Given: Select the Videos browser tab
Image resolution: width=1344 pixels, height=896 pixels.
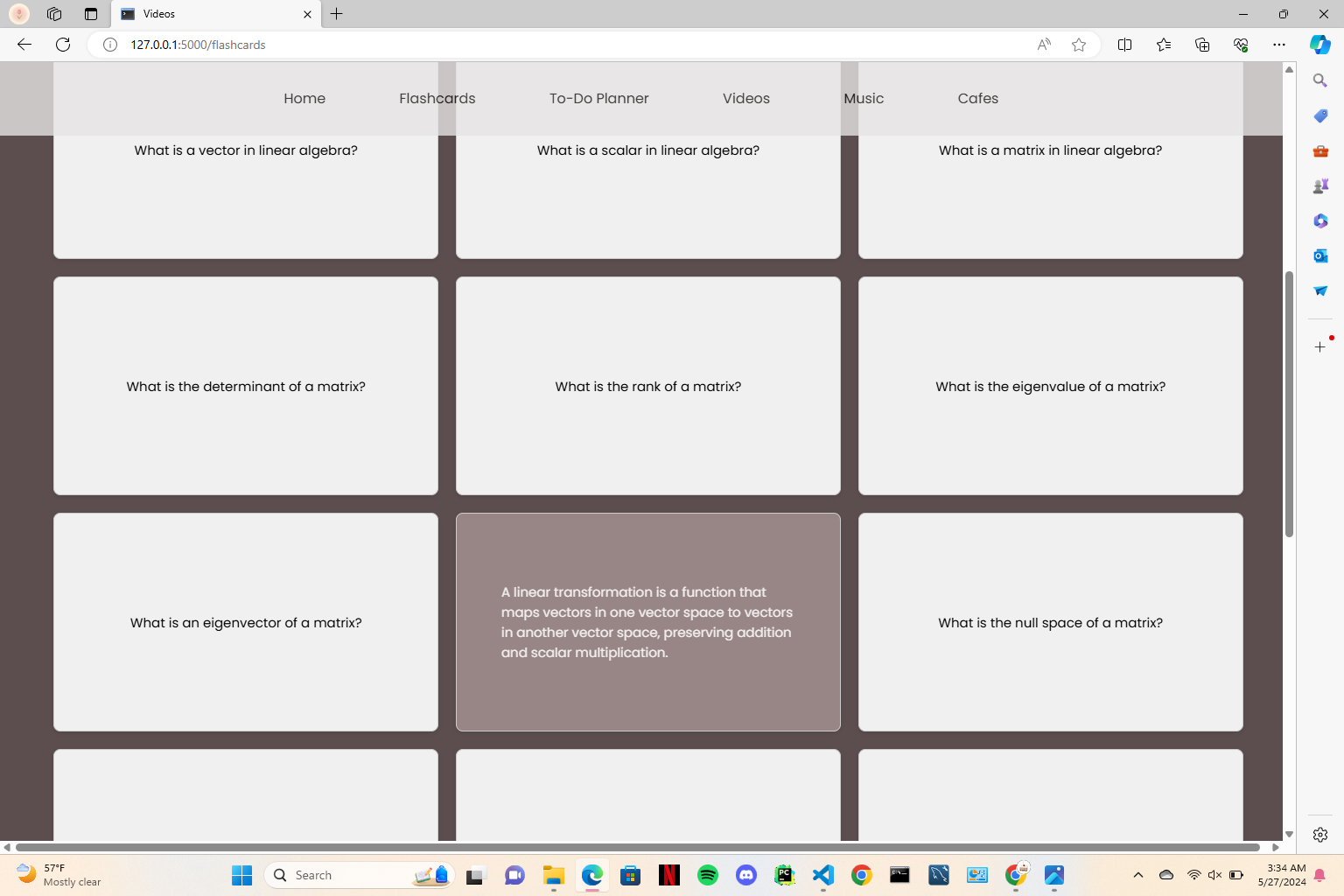Looking at the screenshot, I should pyautogui.click(x=215, y=14).
